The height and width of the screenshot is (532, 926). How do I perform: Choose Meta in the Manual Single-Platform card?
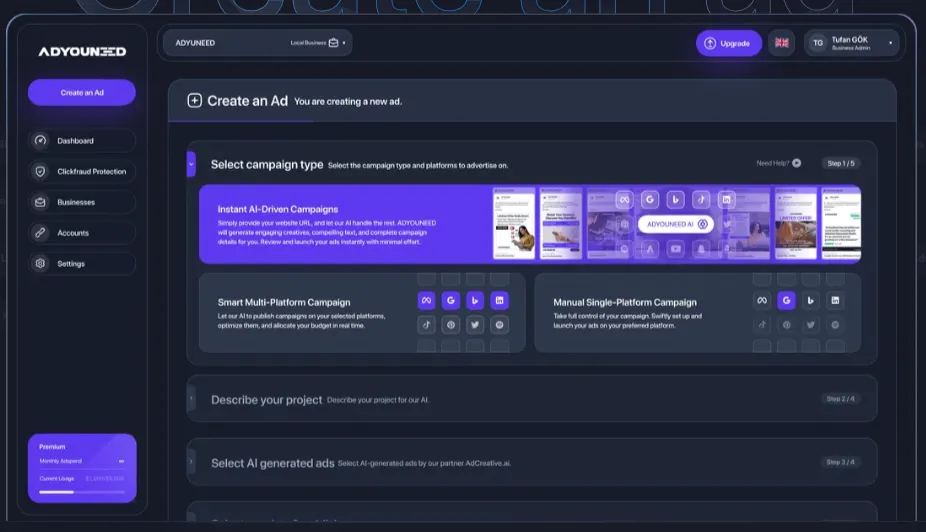762,301
